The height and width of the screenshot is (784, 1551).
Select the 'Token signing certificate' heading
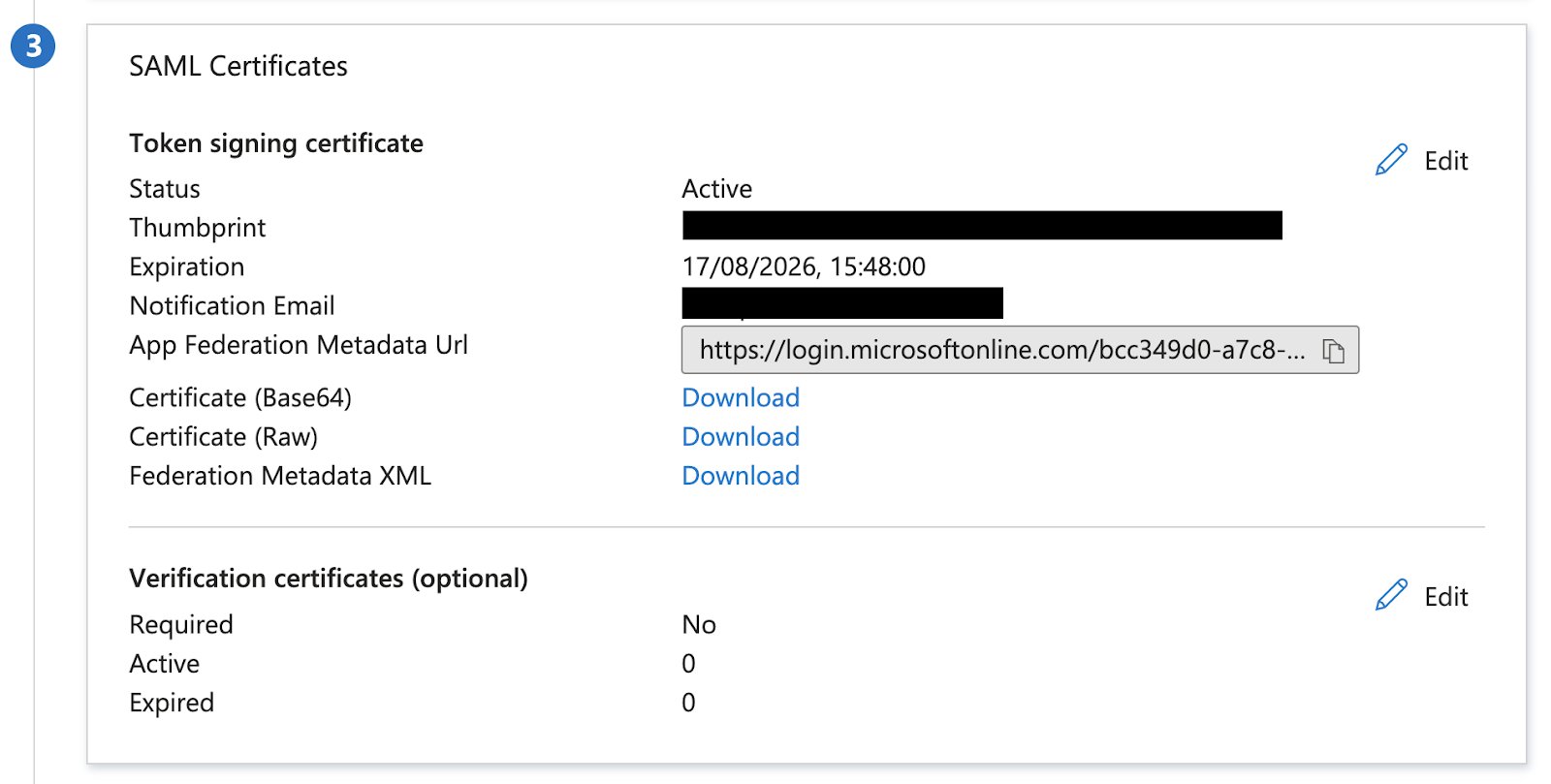276,143
